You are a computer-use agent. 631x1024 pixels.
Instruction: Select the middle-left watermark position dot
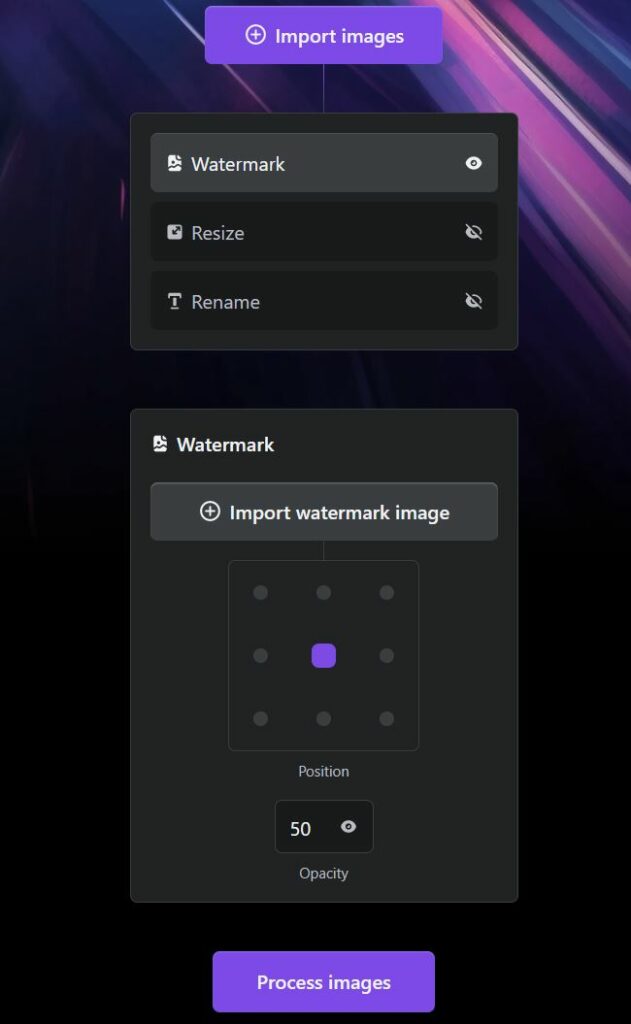(260, 655)
